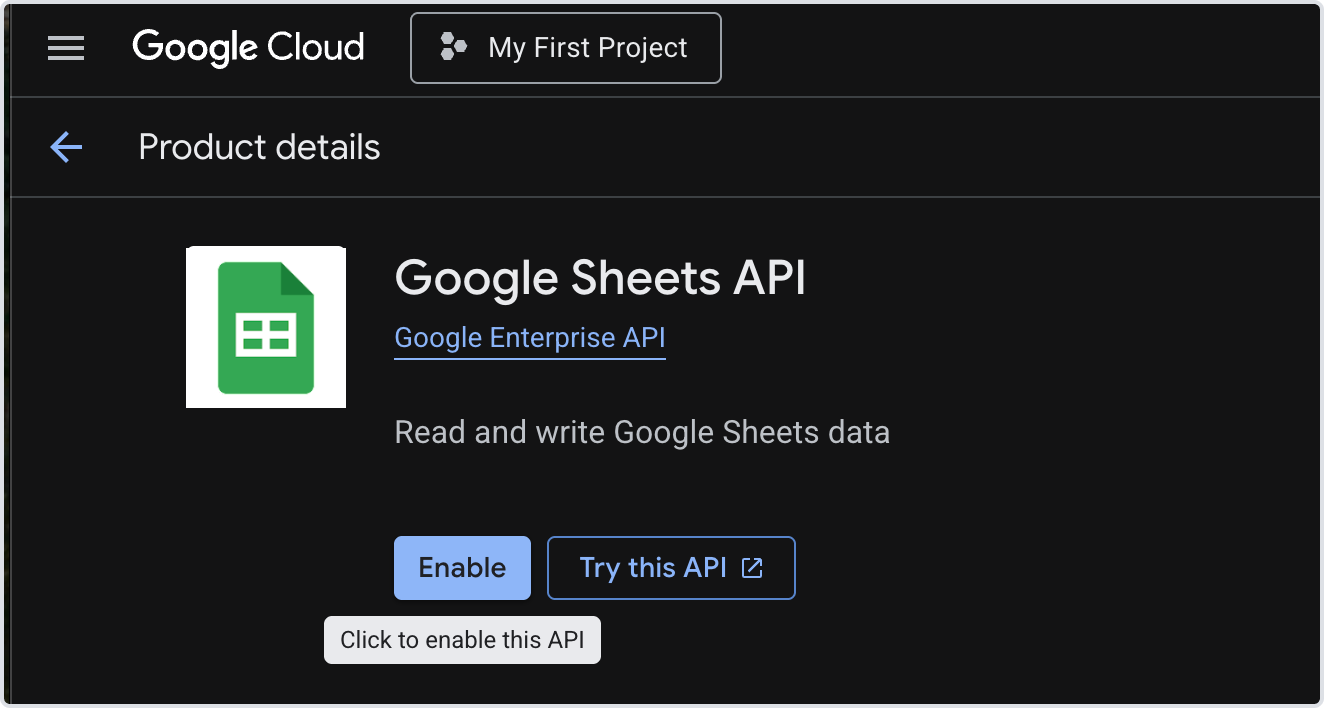Click the Google Sheets API title
Viewport: 1324px width, 708px height.
(x=600, y=277)
